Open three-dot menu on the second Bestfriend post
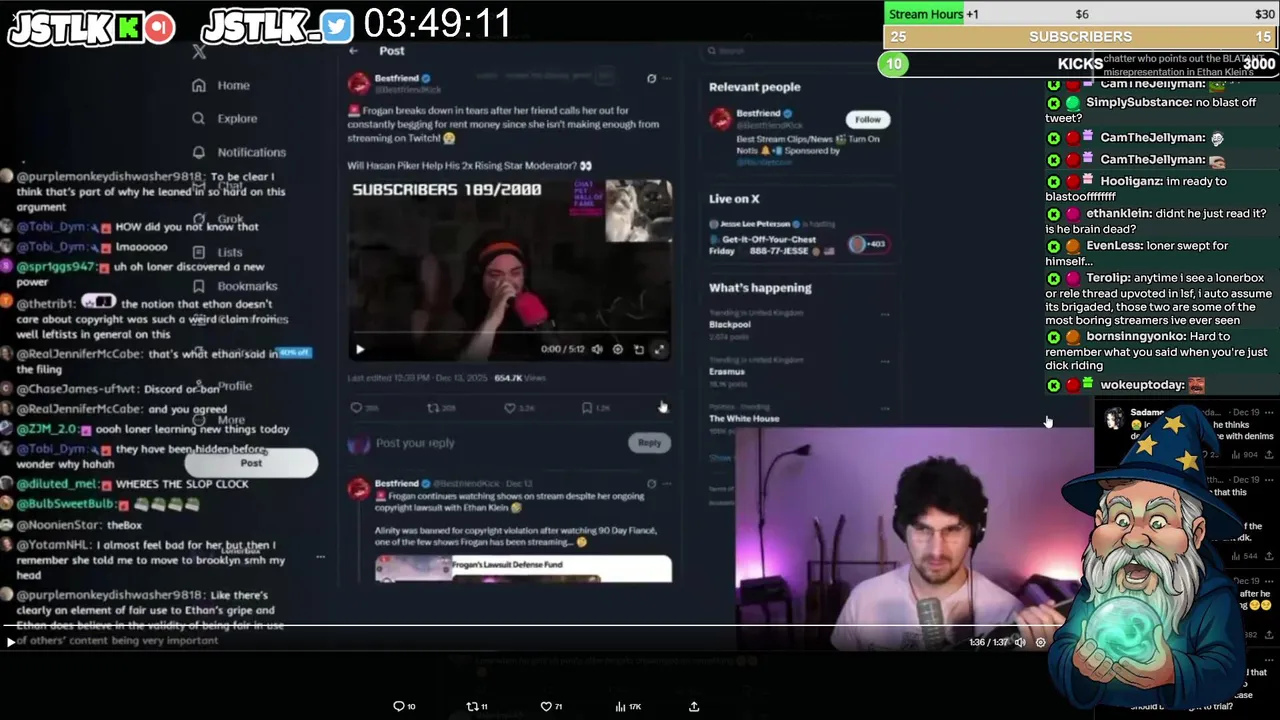Screen dimensions: 1280x720 coord(667,484)
